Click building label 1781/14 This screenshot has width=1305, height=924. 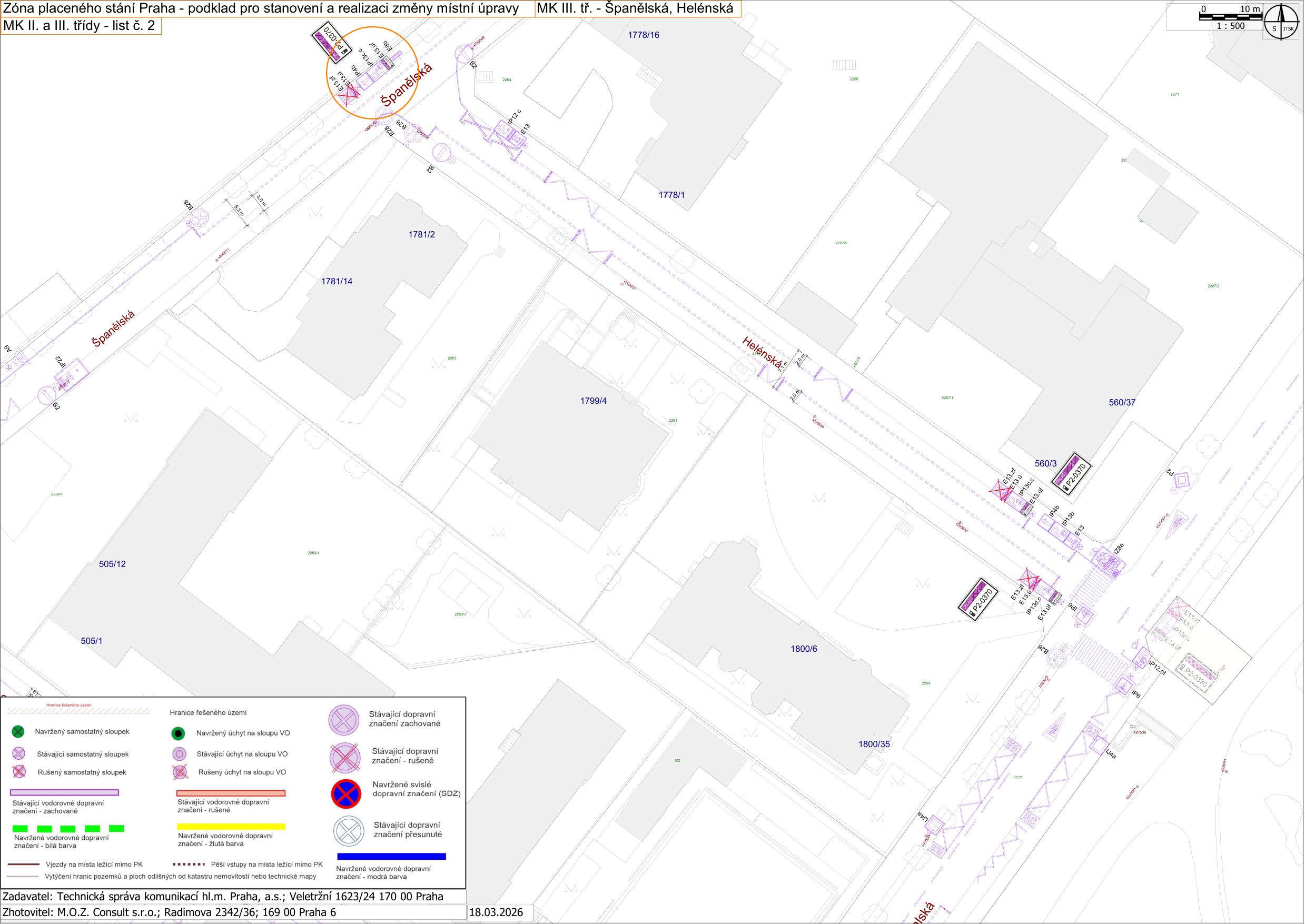point(337,281)
